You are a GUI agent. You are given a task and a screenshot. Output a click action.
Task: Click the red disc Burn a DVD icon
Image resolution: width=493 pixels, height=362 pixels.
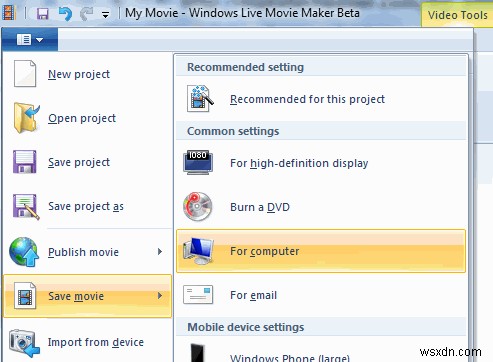(x=198, y=207)
